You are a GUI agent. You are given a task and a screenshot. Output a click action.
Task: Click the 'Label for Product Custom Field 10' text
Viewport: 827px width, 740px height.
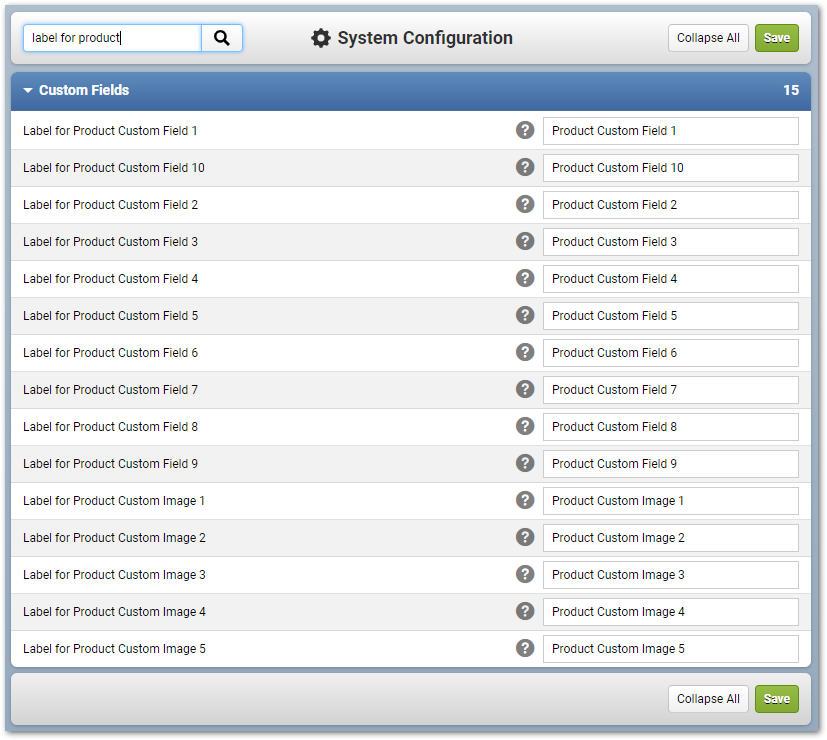tap(114, 168)
